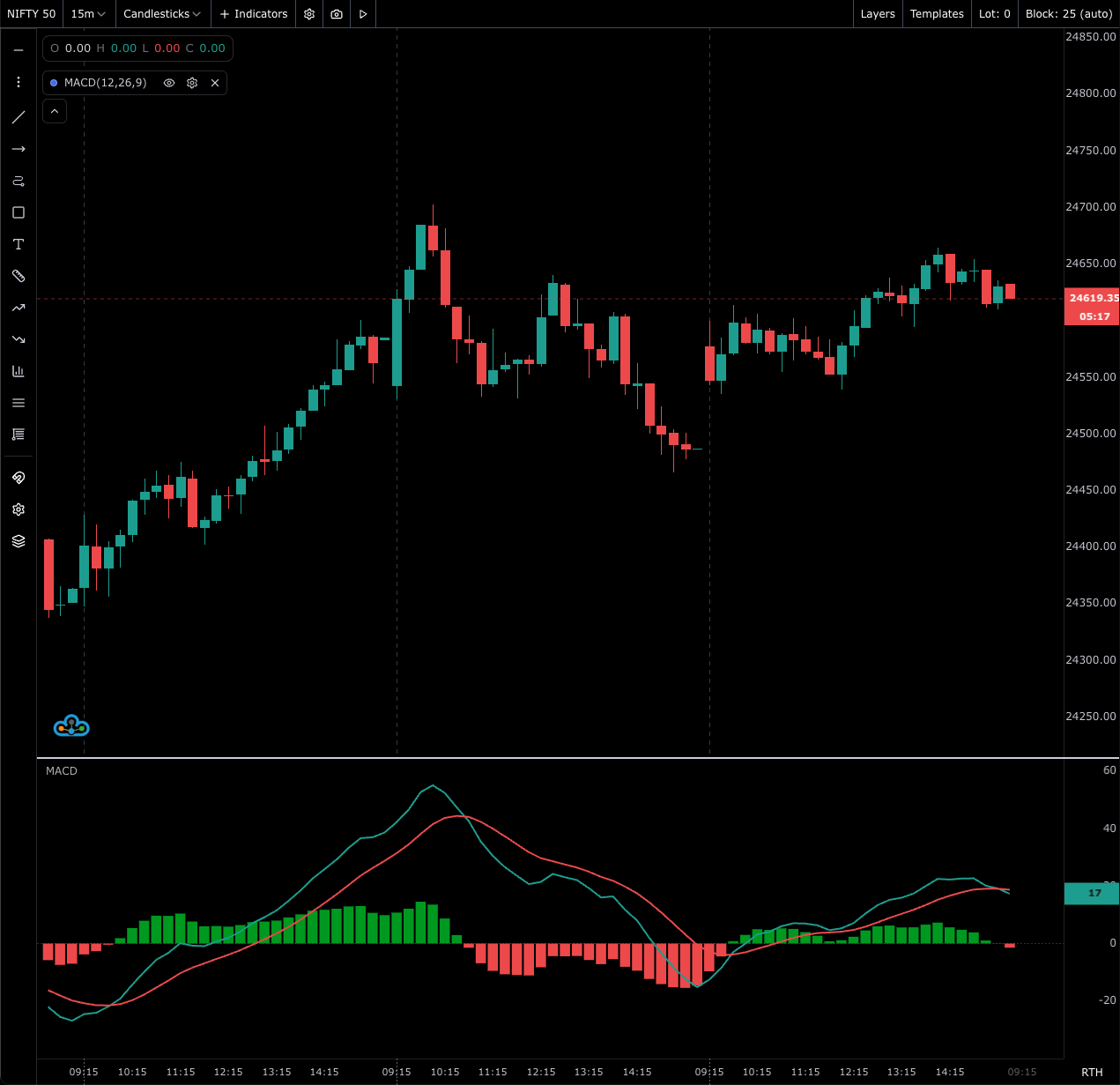Click the OHLC values readout
This screenshot has width=1120, height=1085.
(x=137, y=48)
